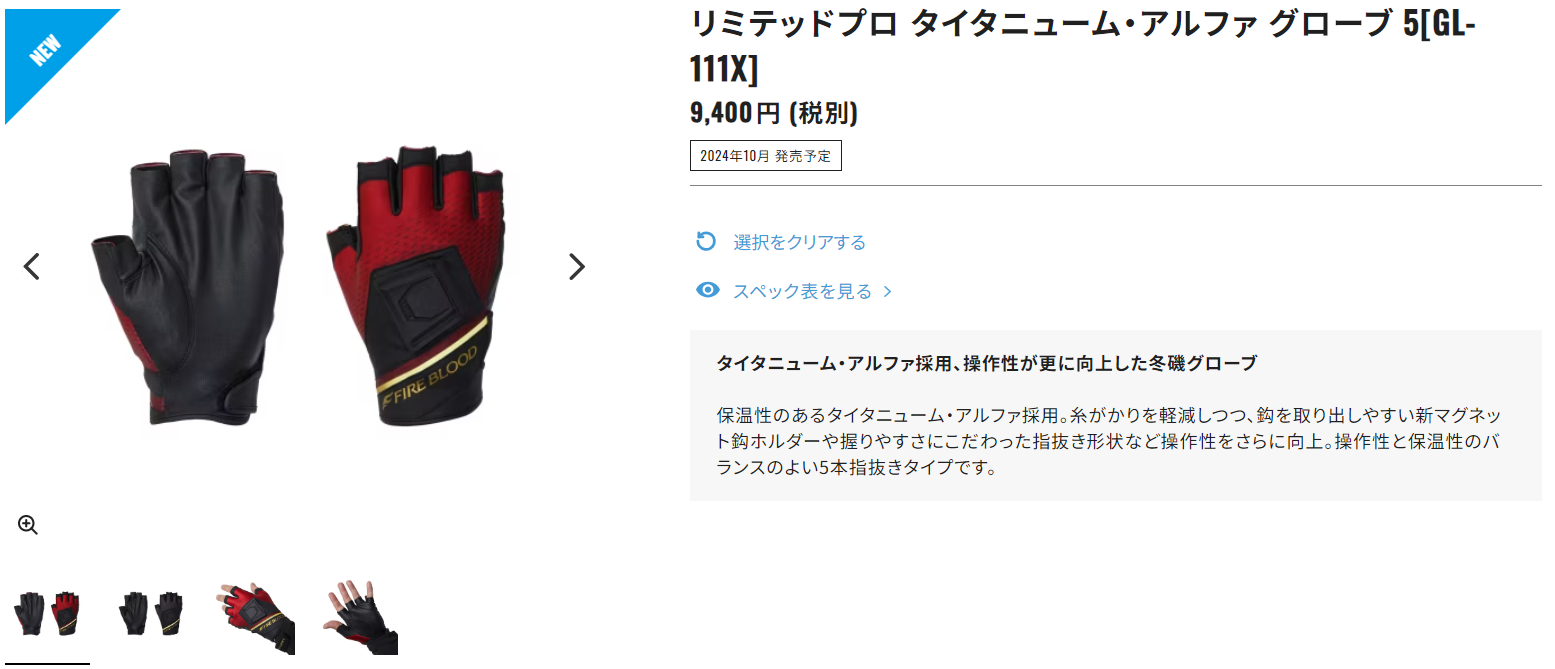Select thumbnail showing black palm on hand
This screenshot has height=669, width=1555.
tap(360, 616)
